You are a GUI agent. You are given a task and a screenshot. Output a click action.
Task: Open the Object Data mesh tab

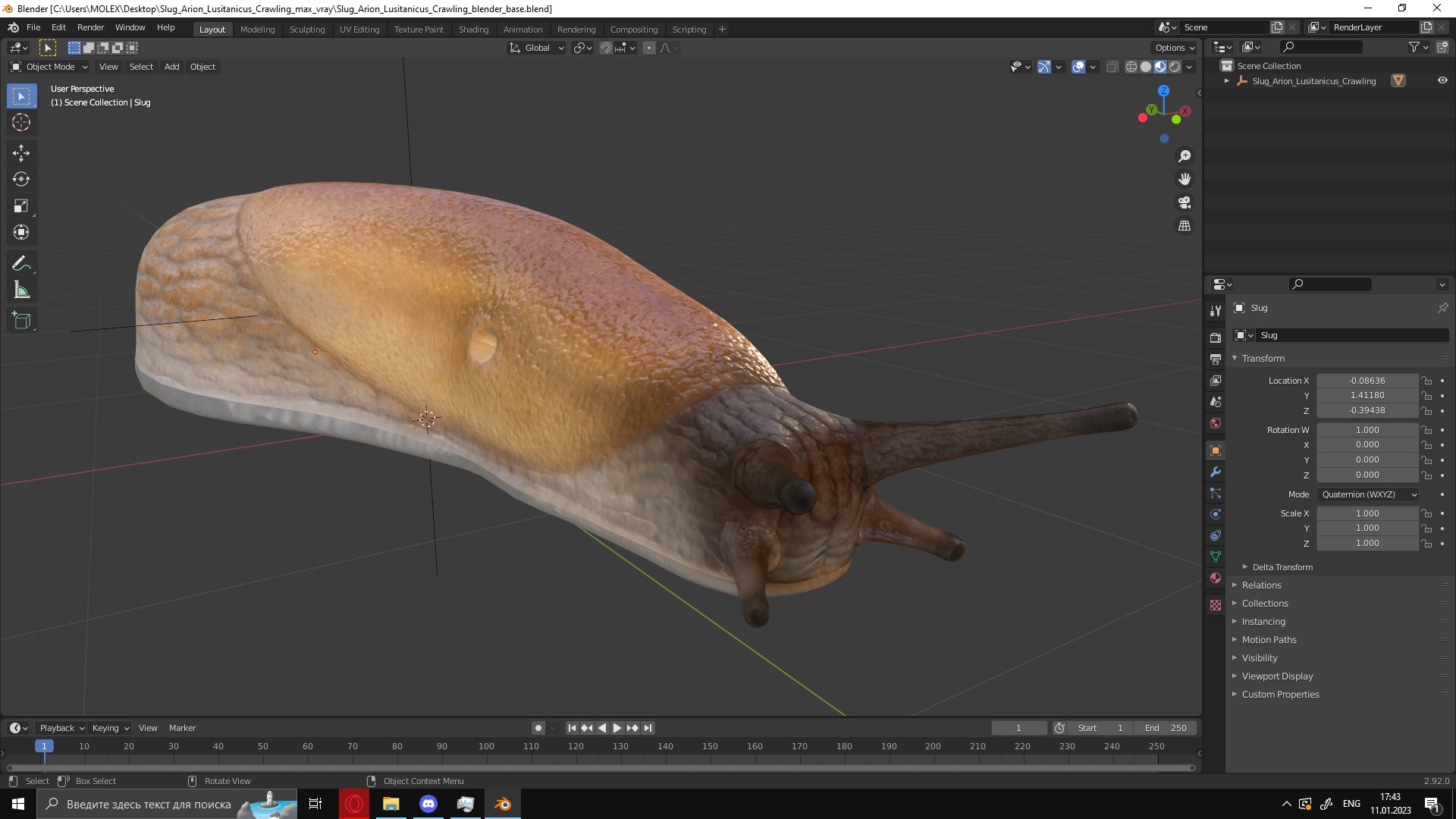(1216, 557)
